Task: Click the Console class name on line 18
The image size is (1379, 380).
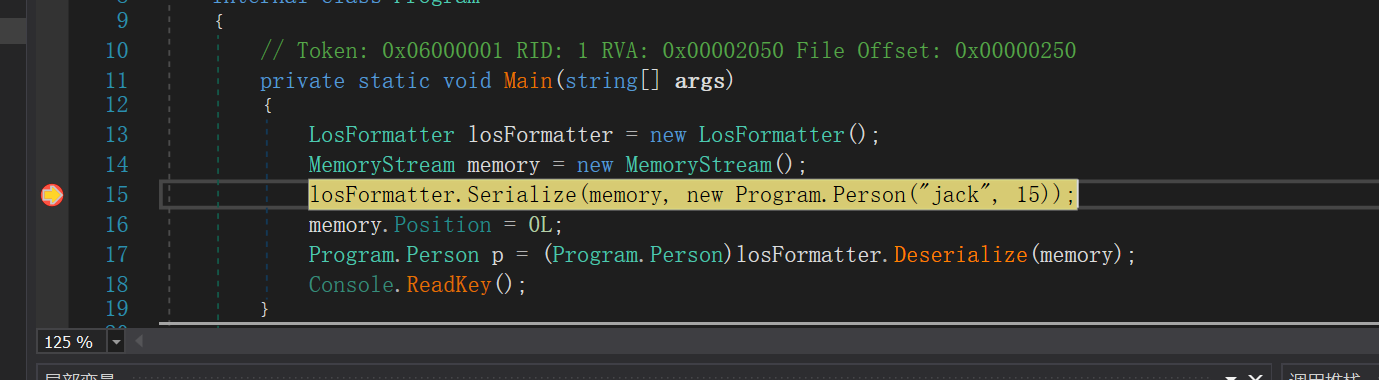Action: click(x=351, y=285)
